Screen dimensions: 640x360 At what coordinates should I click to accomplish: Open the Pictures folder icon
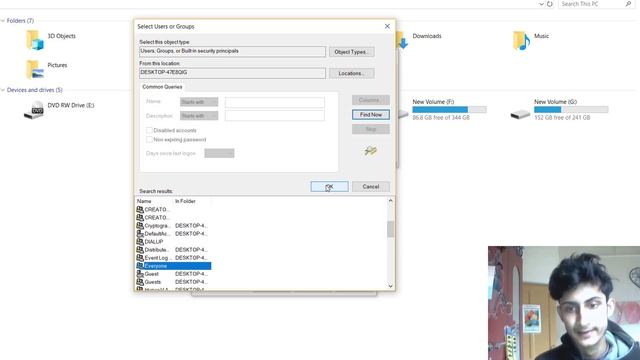click(35, 69)
